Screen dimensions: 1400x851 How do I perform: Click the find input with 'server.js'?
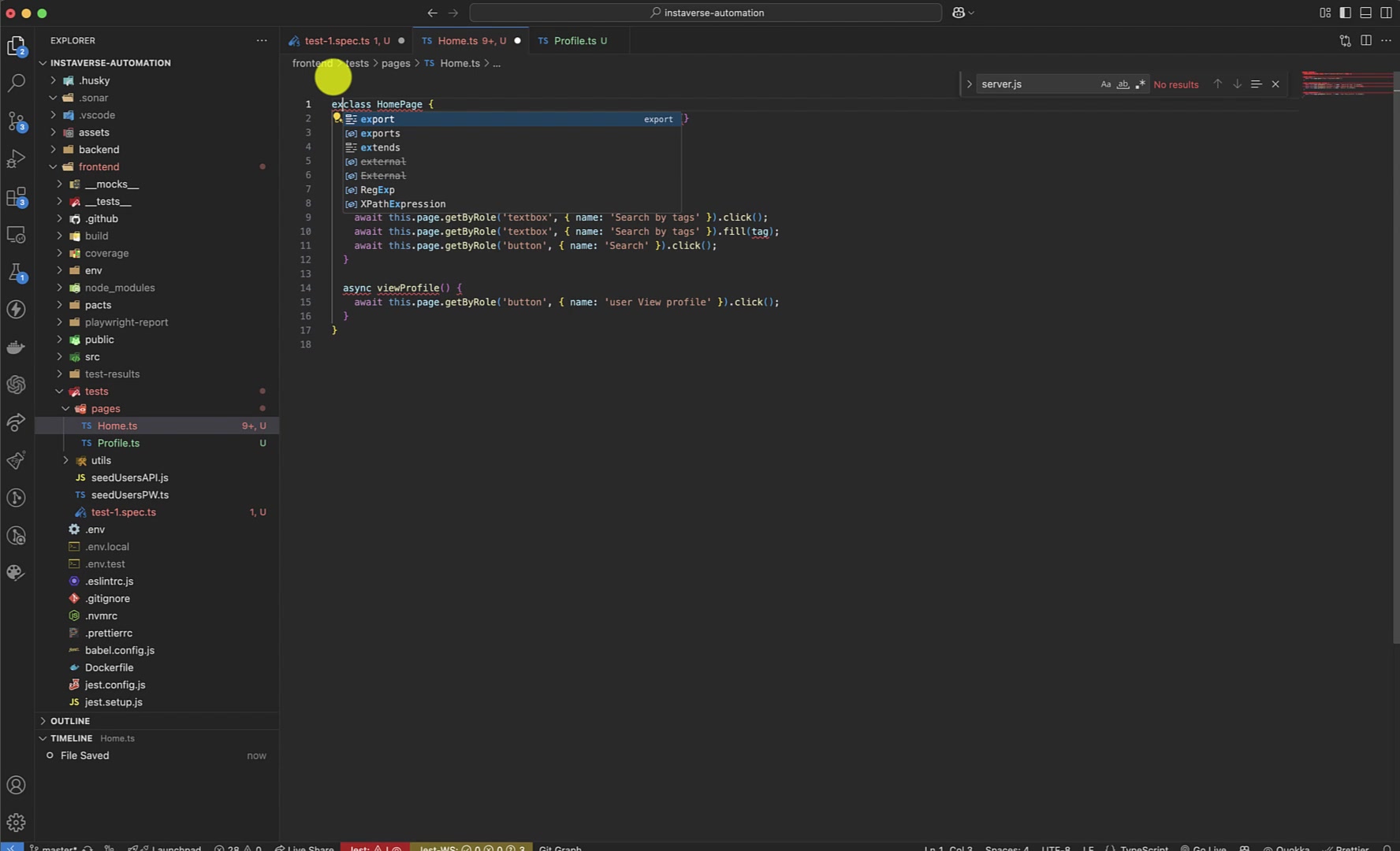point(1036,84)
